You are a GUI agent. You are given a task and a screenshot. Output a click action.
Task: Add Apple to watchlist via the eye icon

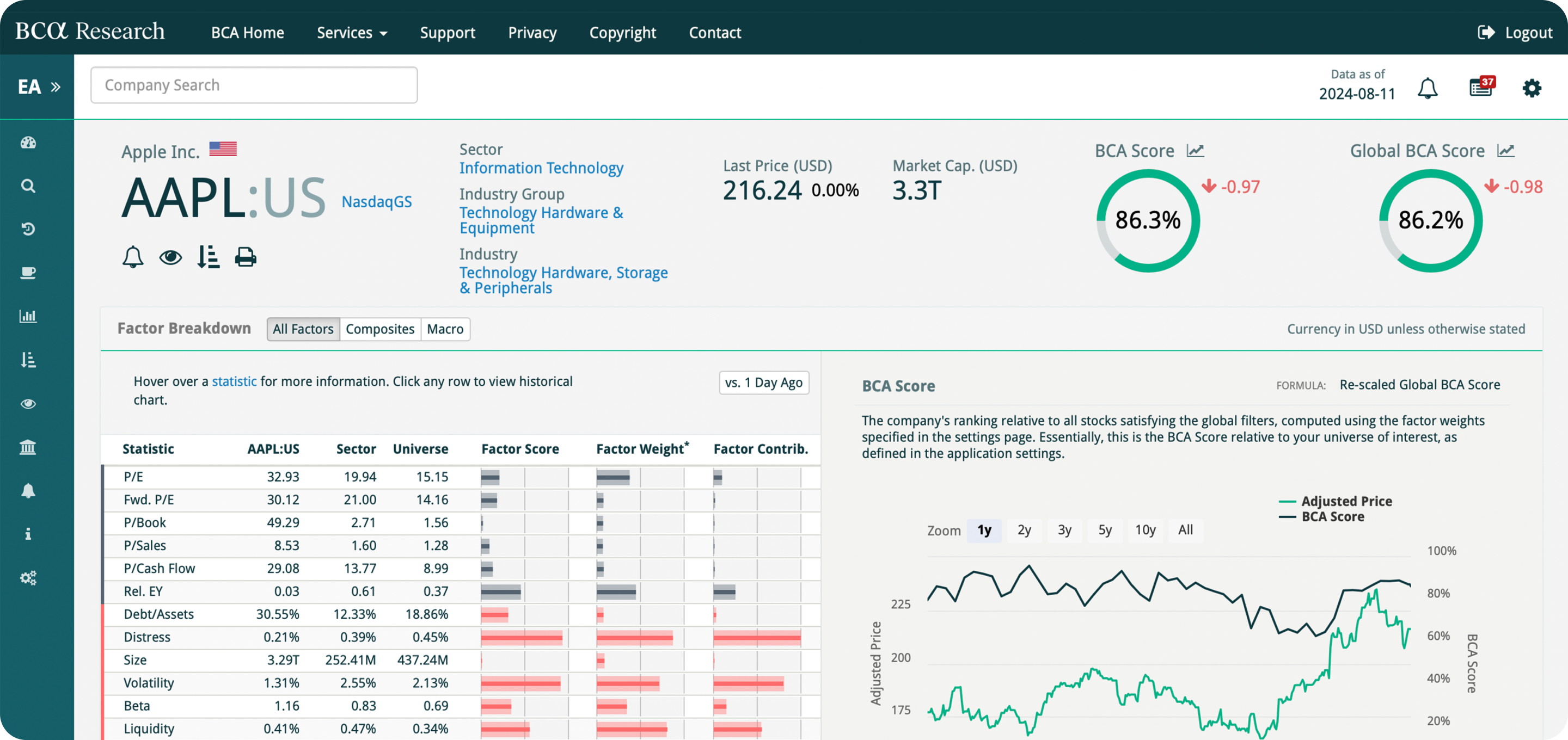pos(170,256)
